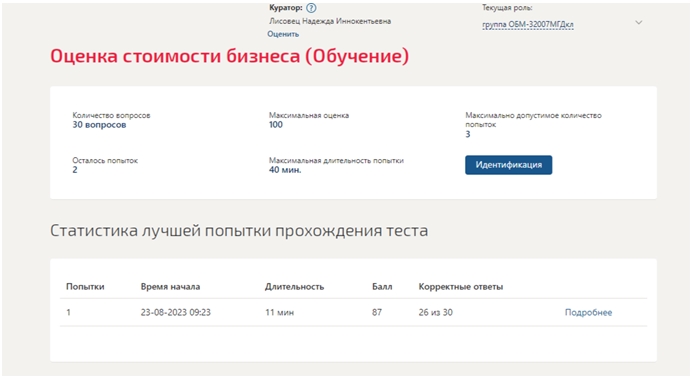Click the Статистика лучшей попытки heading
This screenshot has height=384, width=698.
point(239,230)
